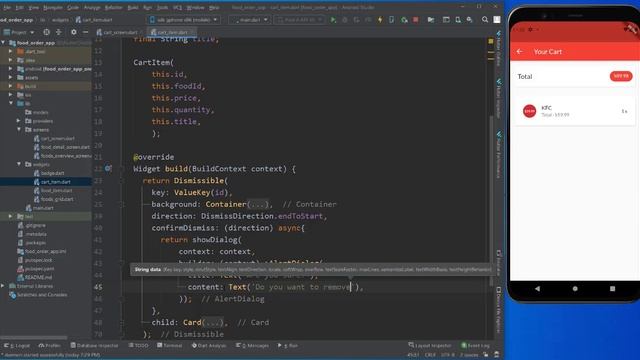This screenshot has width=640, height=360.
Task: Open the Terminal tool window tab
Action: coord(170,345)
